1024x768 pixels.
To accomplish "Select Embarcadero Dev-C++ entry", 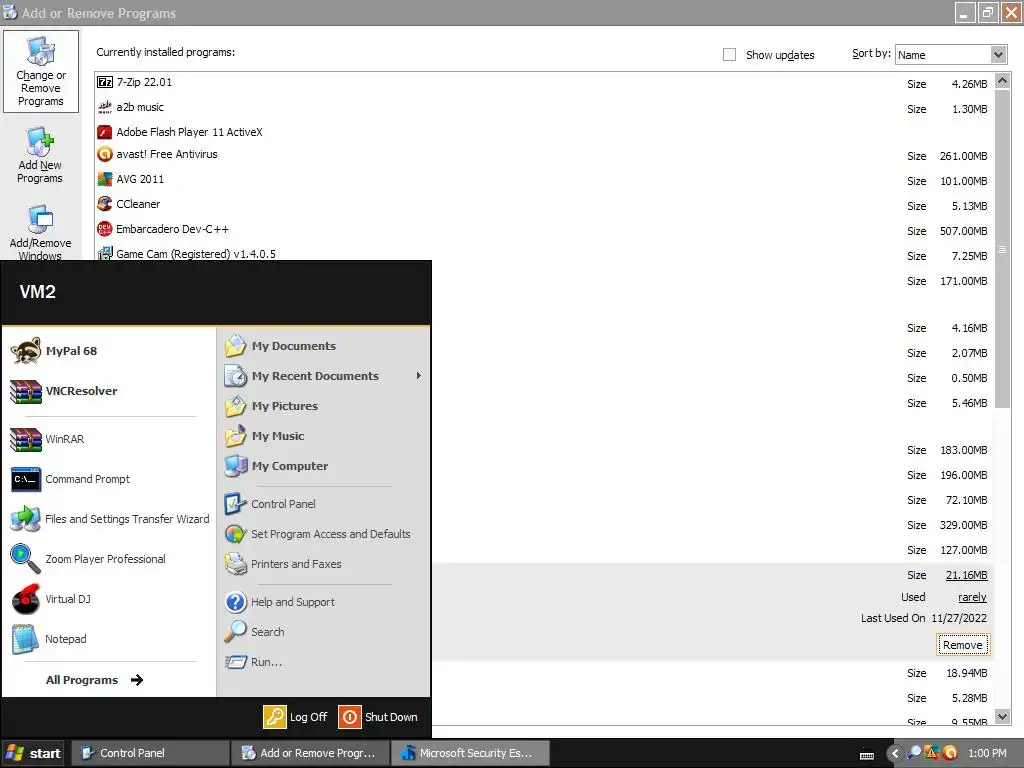I will click(544, 229).
